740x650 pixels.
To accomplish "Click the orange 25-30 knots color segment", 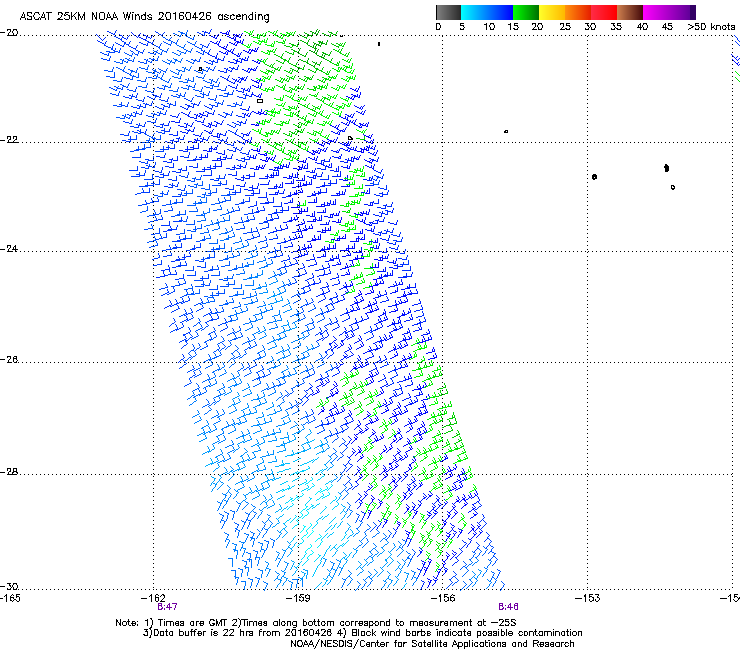I will point(578,12).
